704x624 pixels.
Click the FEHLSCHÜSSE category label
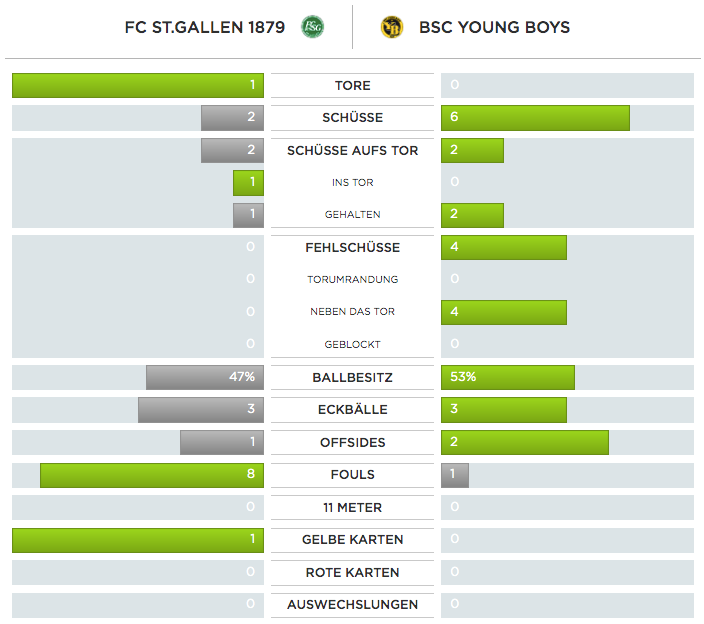point(352,248)
